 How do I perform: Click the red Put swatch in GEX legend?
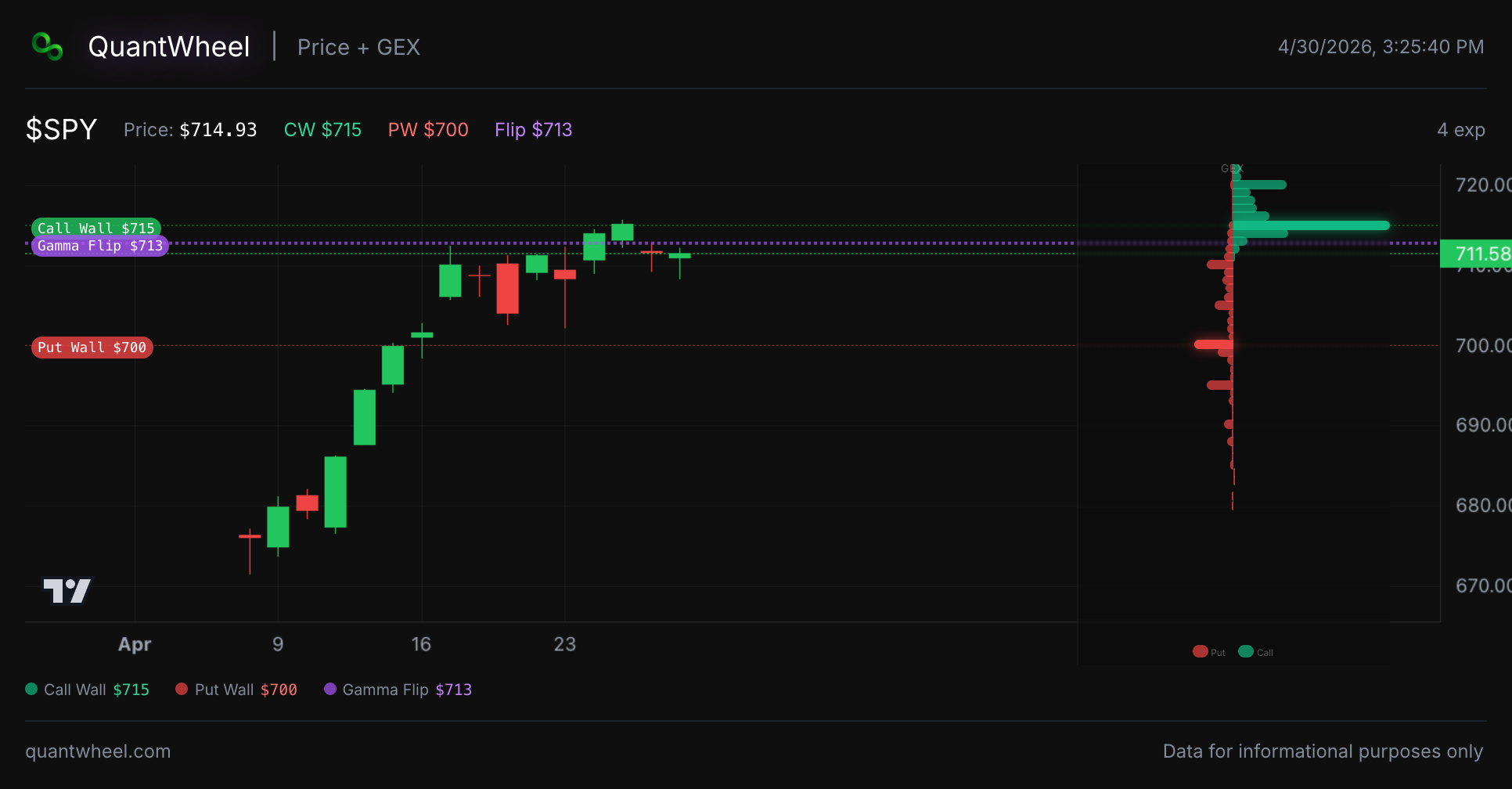(1200, 651)
